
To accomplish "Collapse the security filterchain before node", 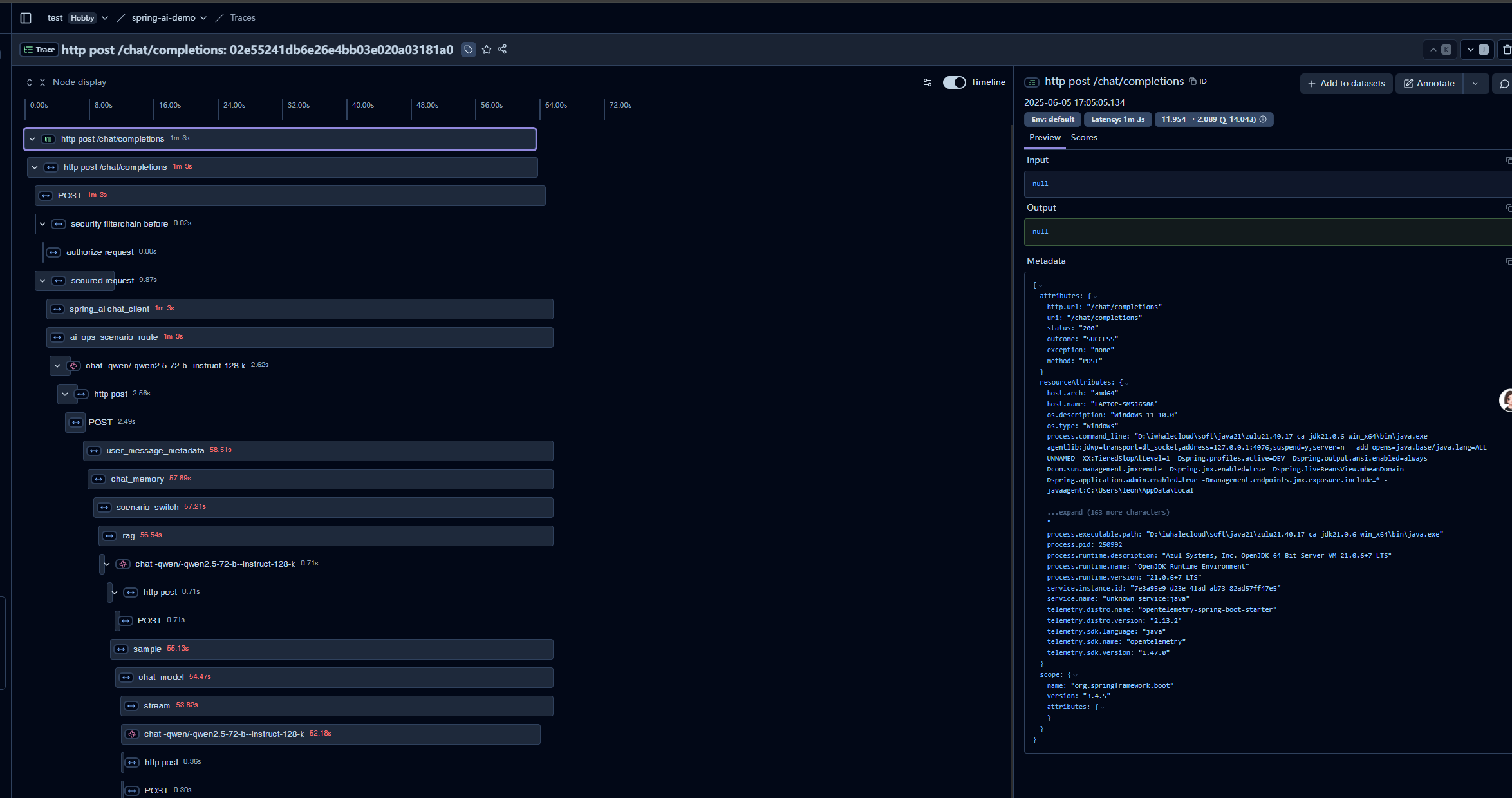I will [x=42, y=224].
